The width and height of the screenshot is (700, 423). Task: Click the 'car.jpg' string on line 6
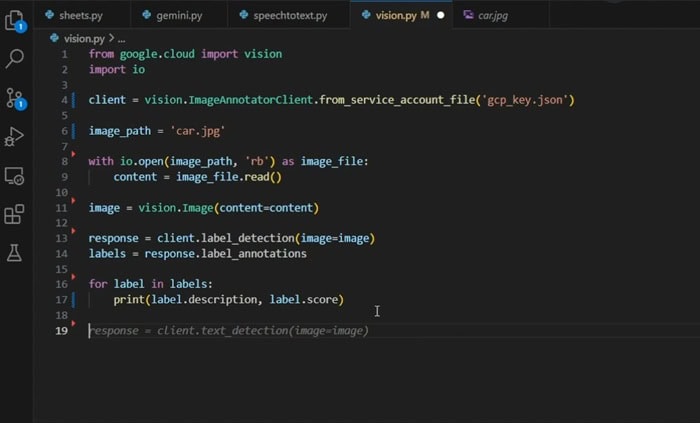(x=198, y=131)
